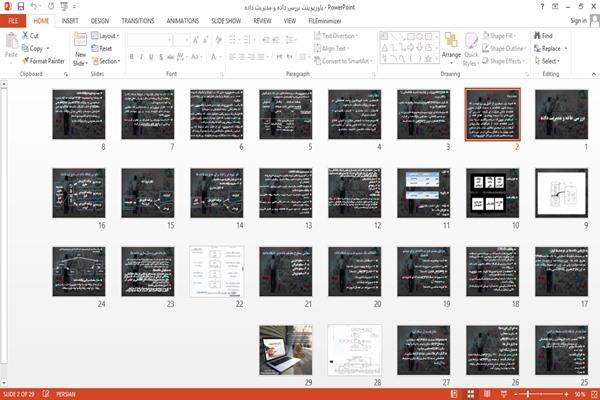Click the Save icon in quick access toolbar
This screenshot has height=400, width=600.
(21, 6)
